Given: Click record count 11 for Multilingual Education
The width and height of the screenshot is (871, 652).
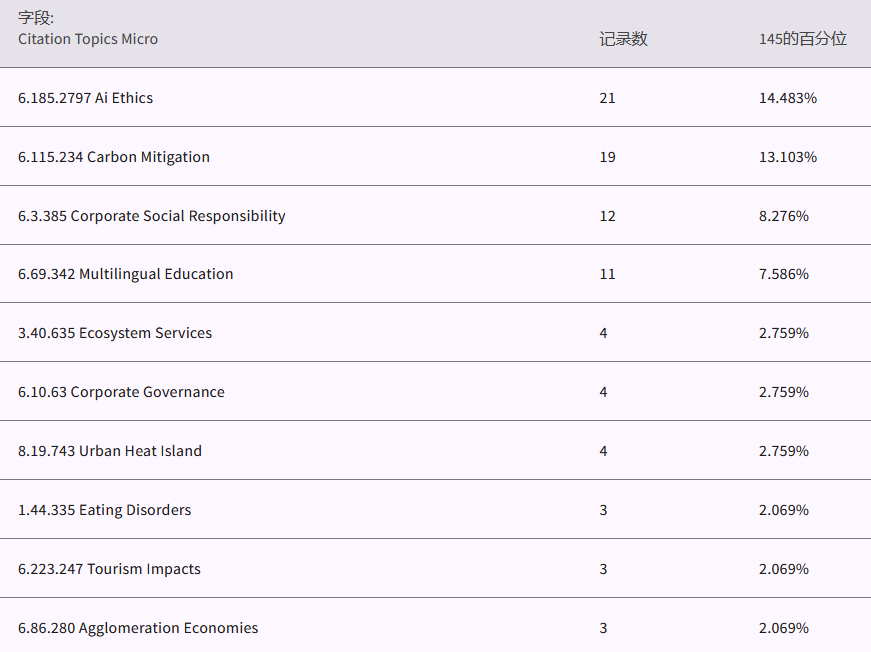Looking at the screenshot, I should click(x=607, y=274).
